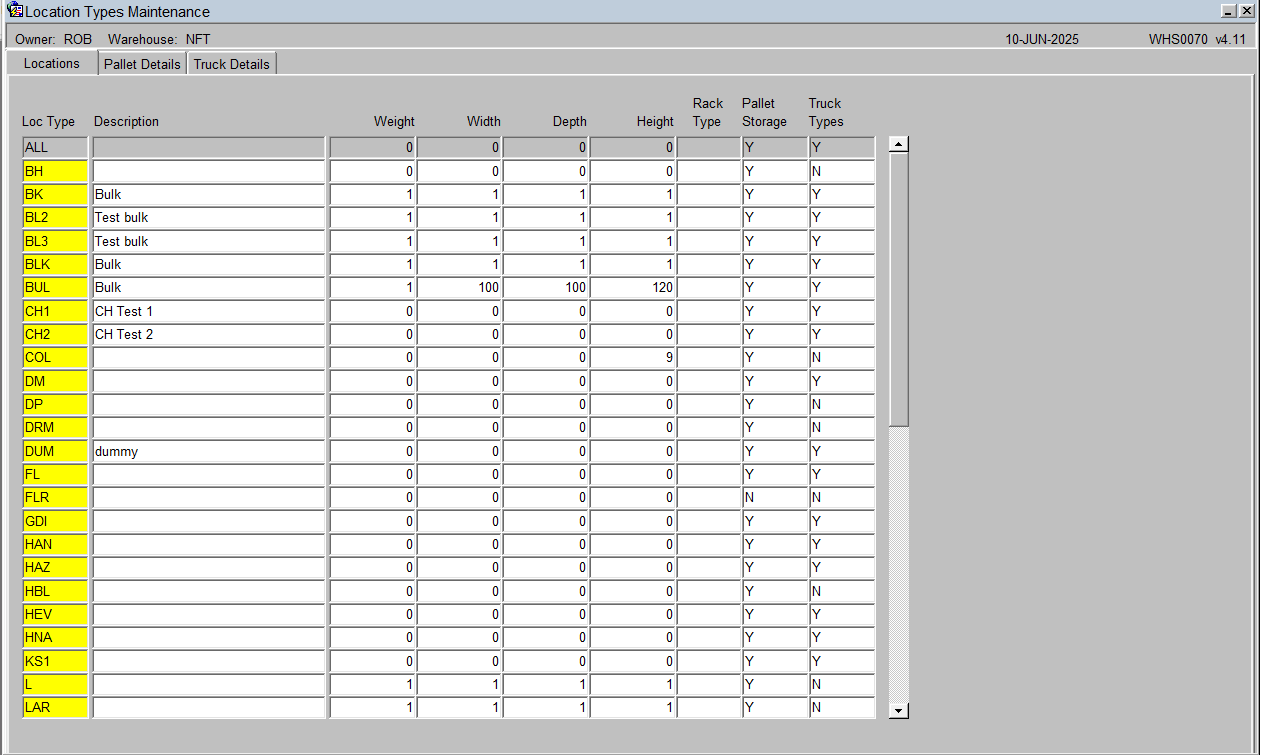The height and width of the screenshot is (755, 1261).
Task: Select the Locations tab
Action: pyautogui.click(x=52, y=63)
